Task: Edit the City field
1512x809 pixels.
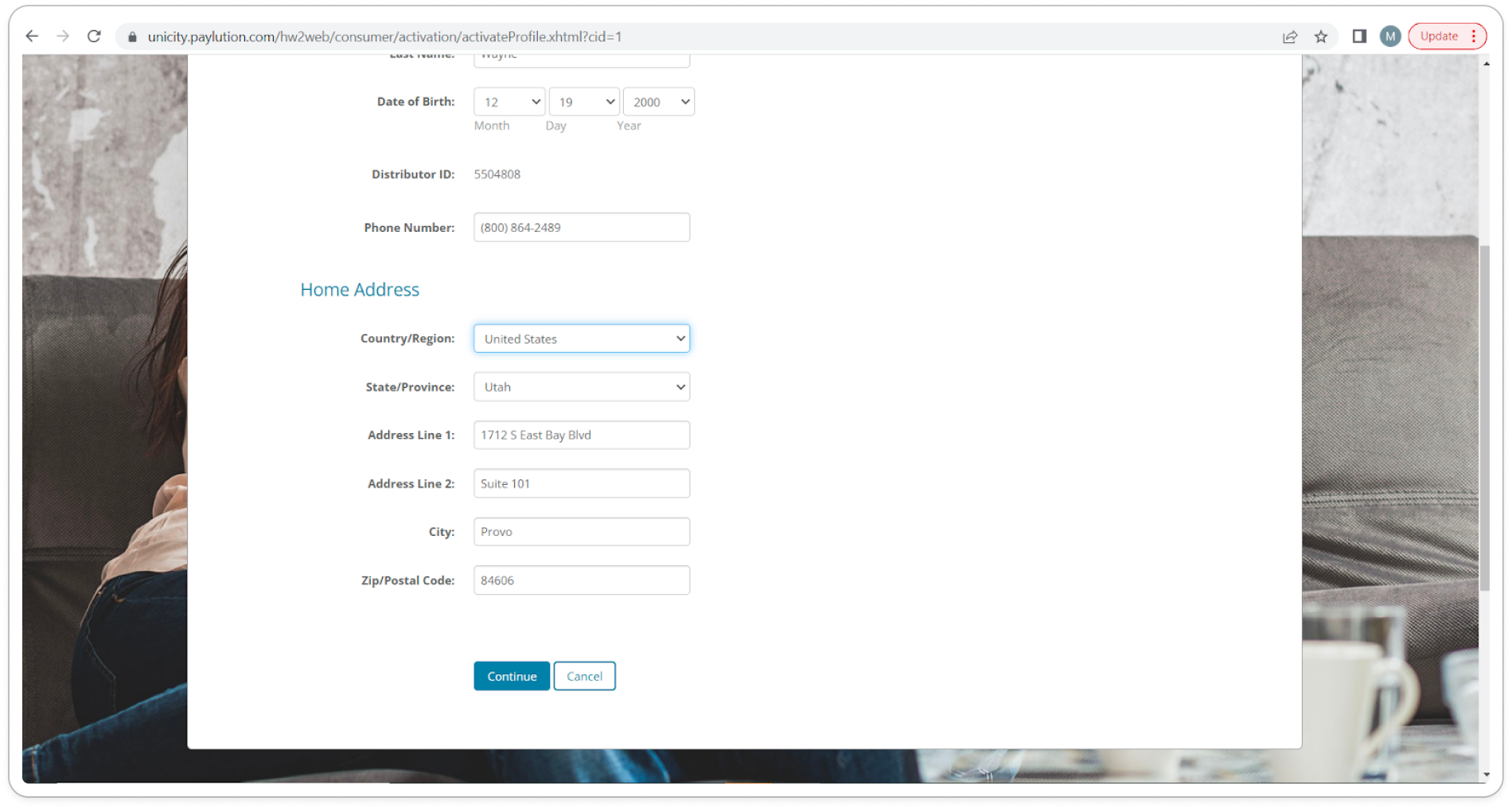Action: 582,532
